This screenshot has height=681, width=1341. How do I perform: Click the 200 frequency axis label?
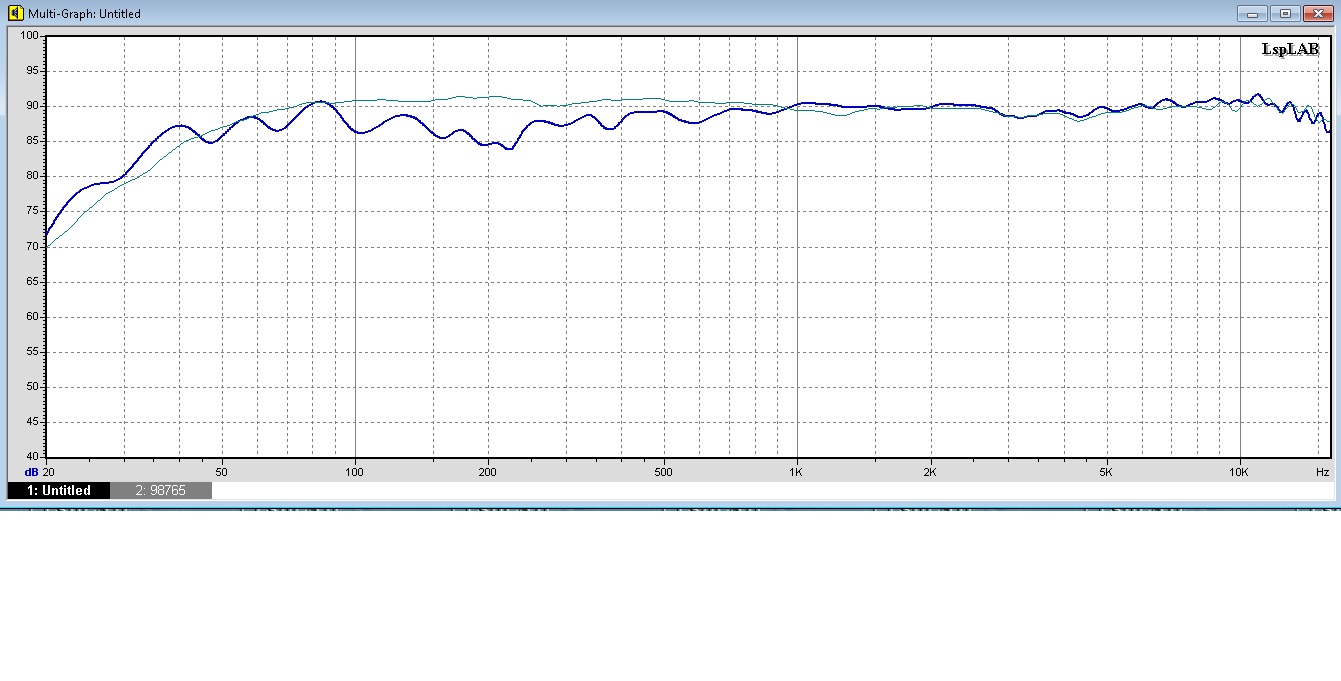coord(488,471)
